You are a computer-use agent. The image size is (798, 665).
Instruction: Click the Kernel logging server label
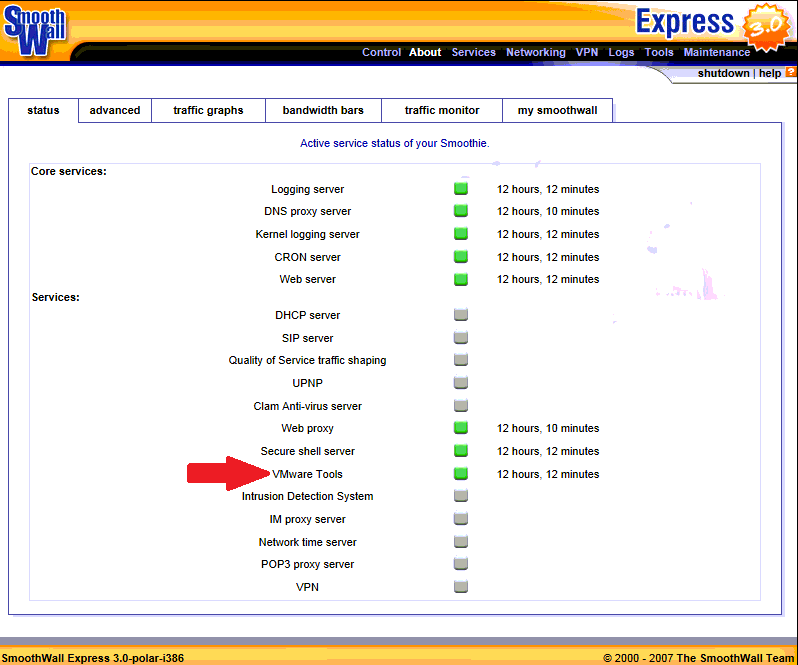[x=307, y=234]
